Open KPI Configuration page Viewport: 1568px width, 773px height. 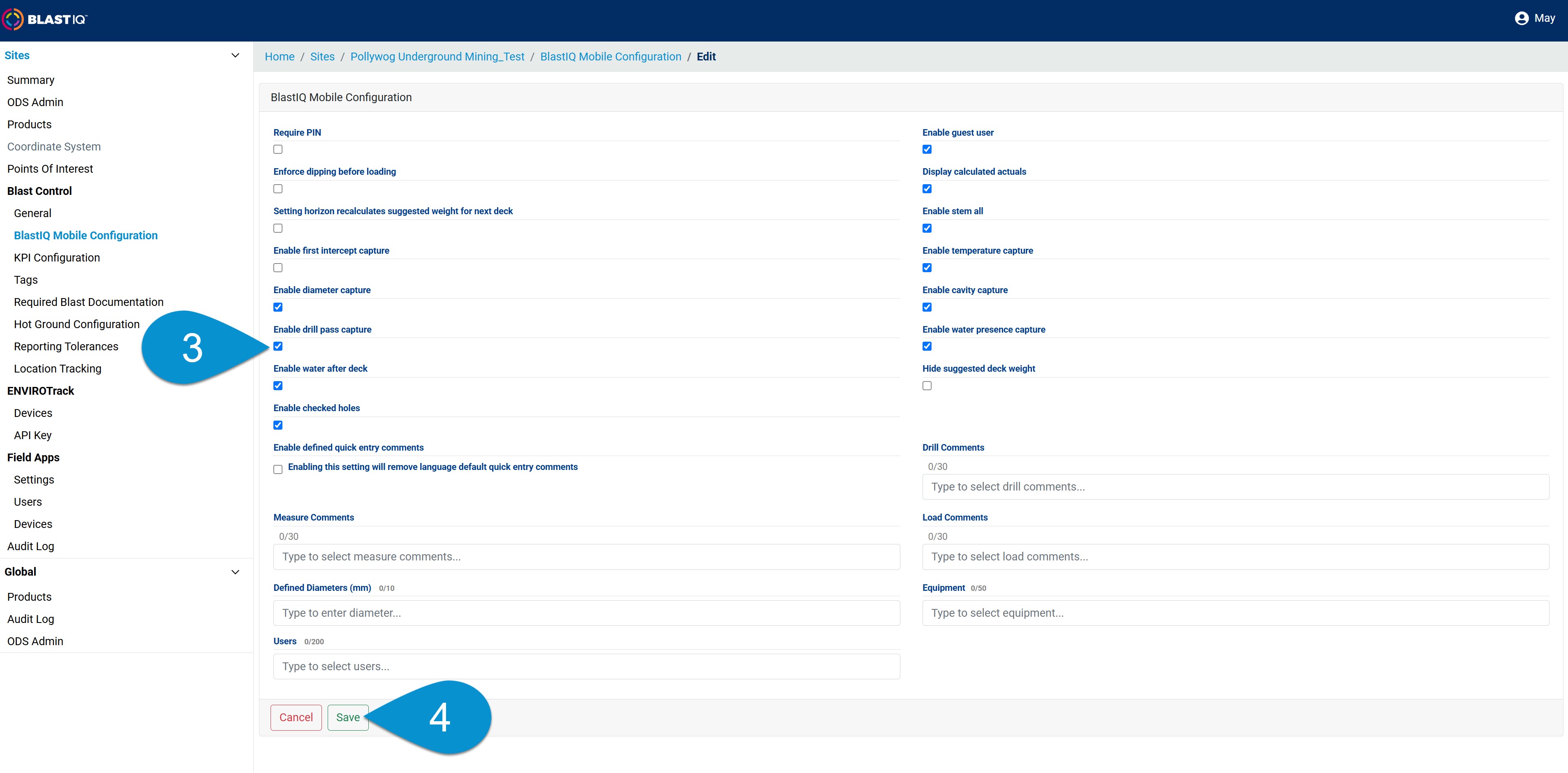tap(57, 257)
